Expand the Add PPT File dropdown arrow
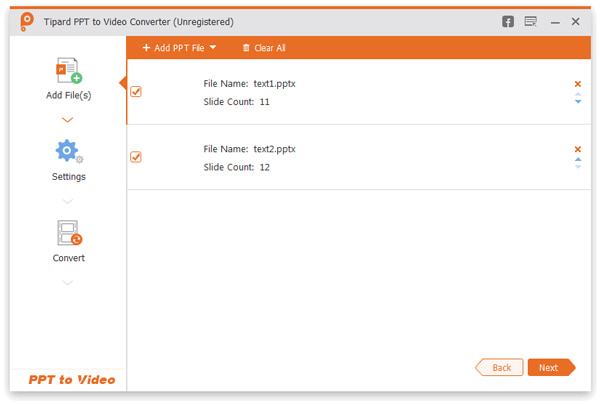600x404 pixels. click(x=213, y=47)
